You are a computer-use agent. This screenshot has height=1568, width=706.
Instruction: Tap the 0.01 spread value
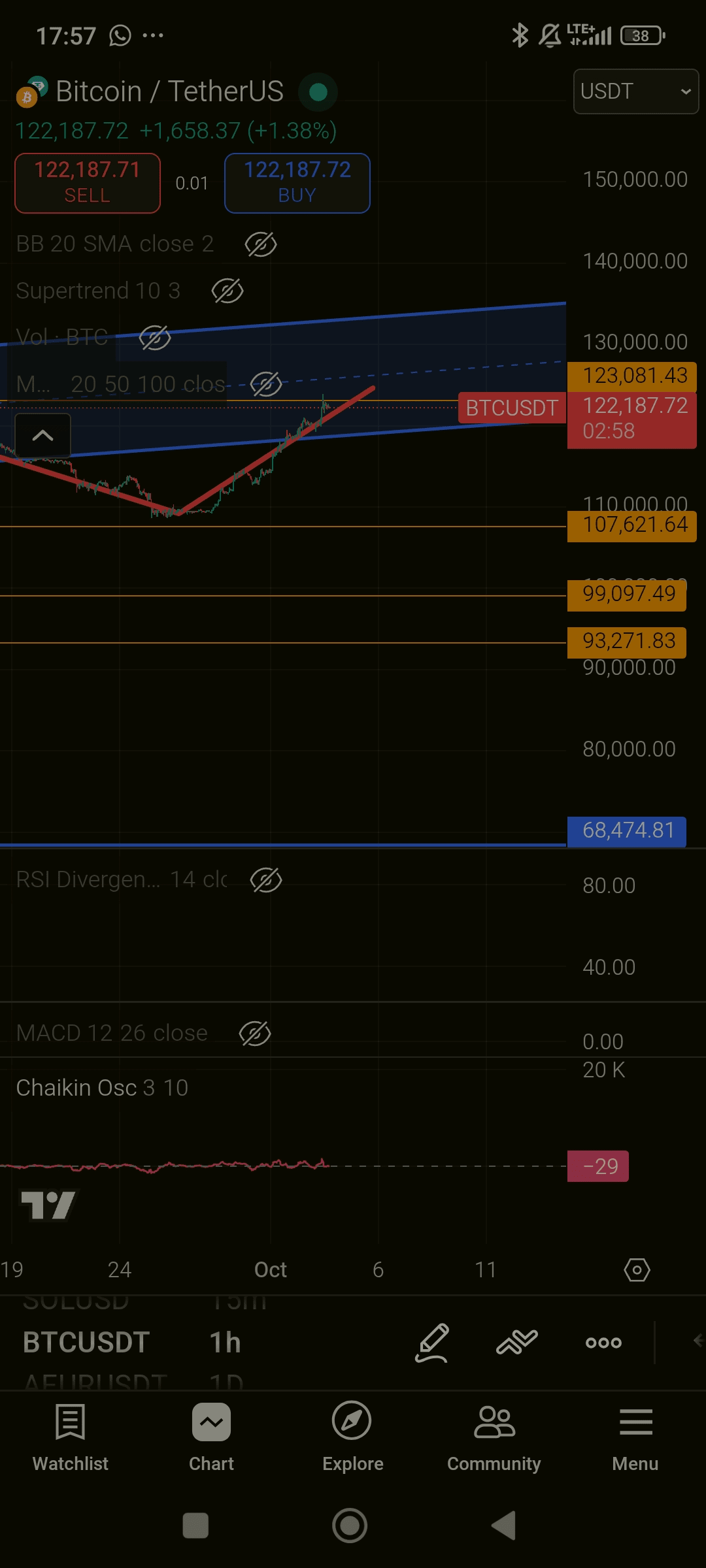192,184
